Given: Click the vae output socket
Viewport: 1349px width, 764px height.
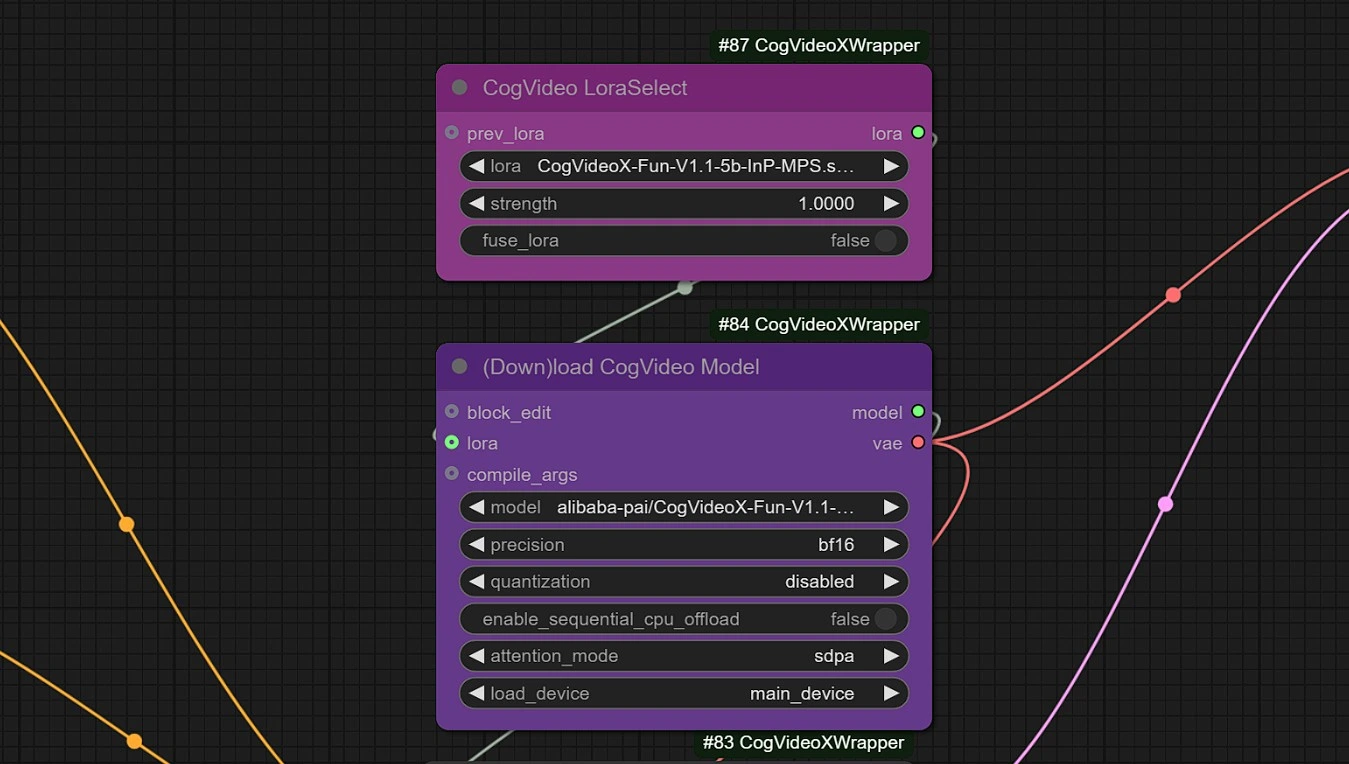Looking at the screenshot, I should 918,442.
